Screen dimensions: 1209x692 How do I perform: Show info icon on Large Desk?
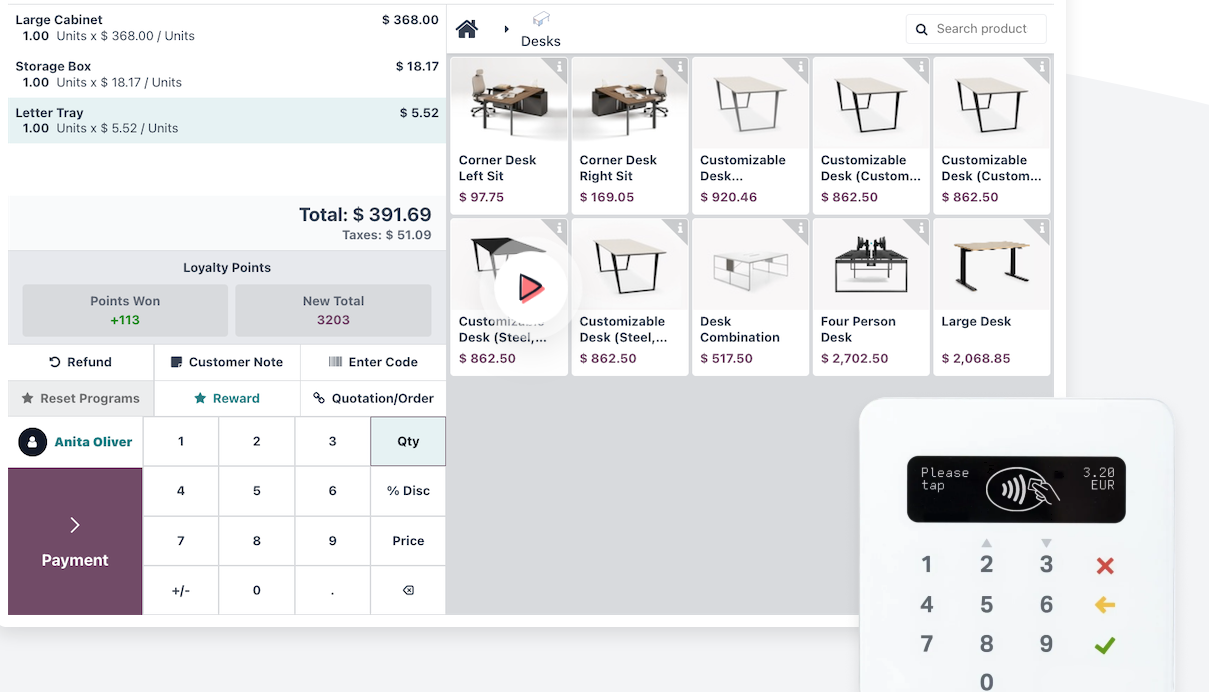1042,229
